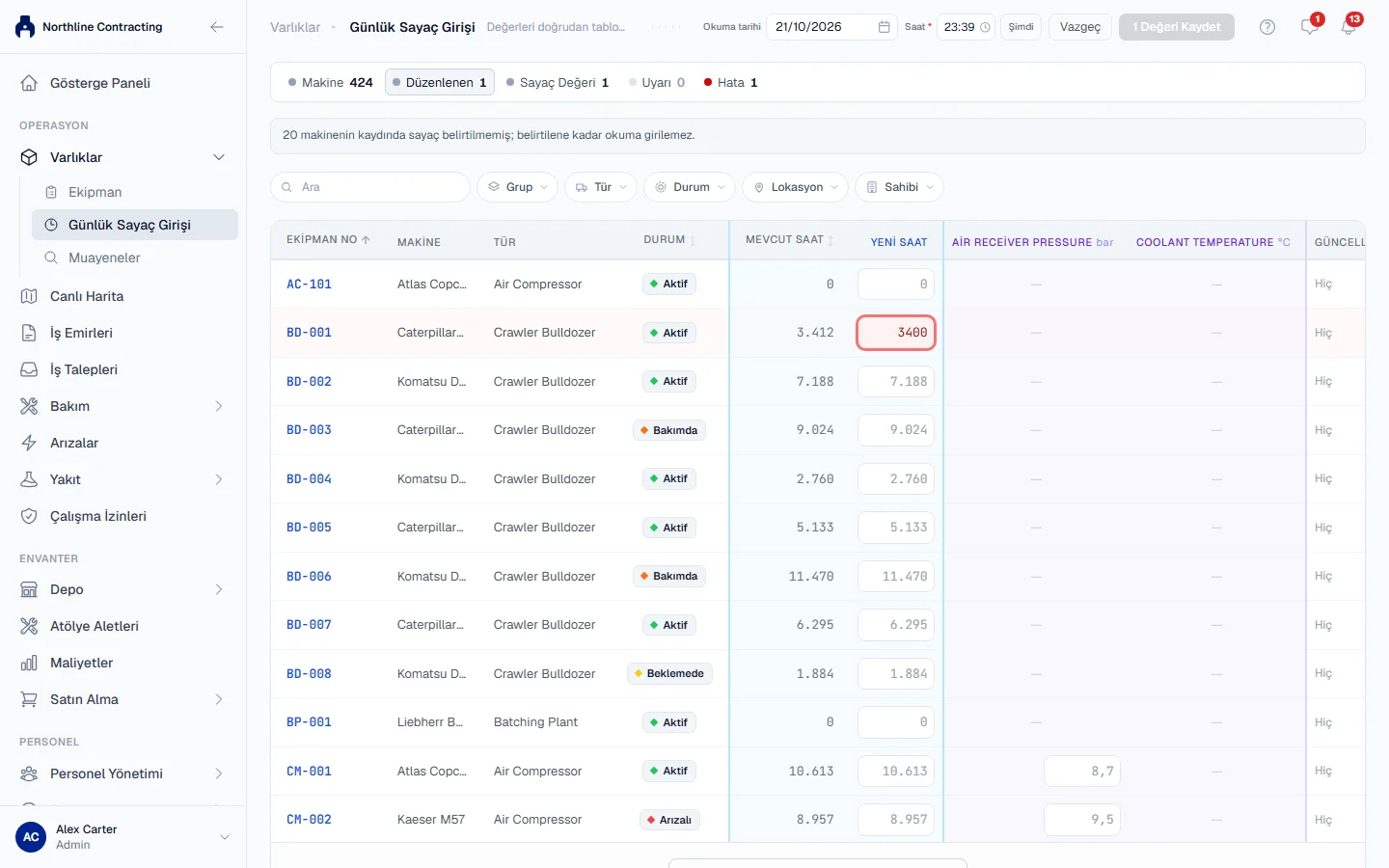The height and width of the screenshot is (868, 1389).
Task: Collapse the sidebar with the arrow icon
Action: (x=217, y=27)
